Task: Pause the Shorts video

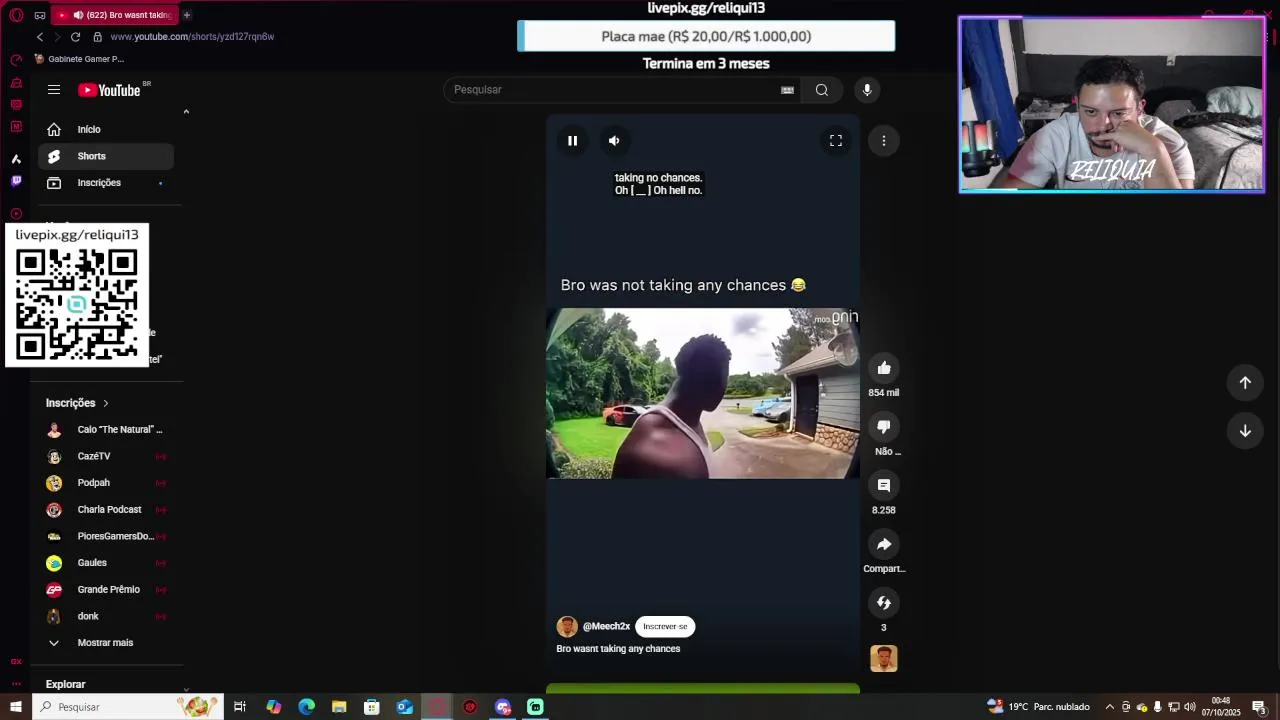Action: 572,141
